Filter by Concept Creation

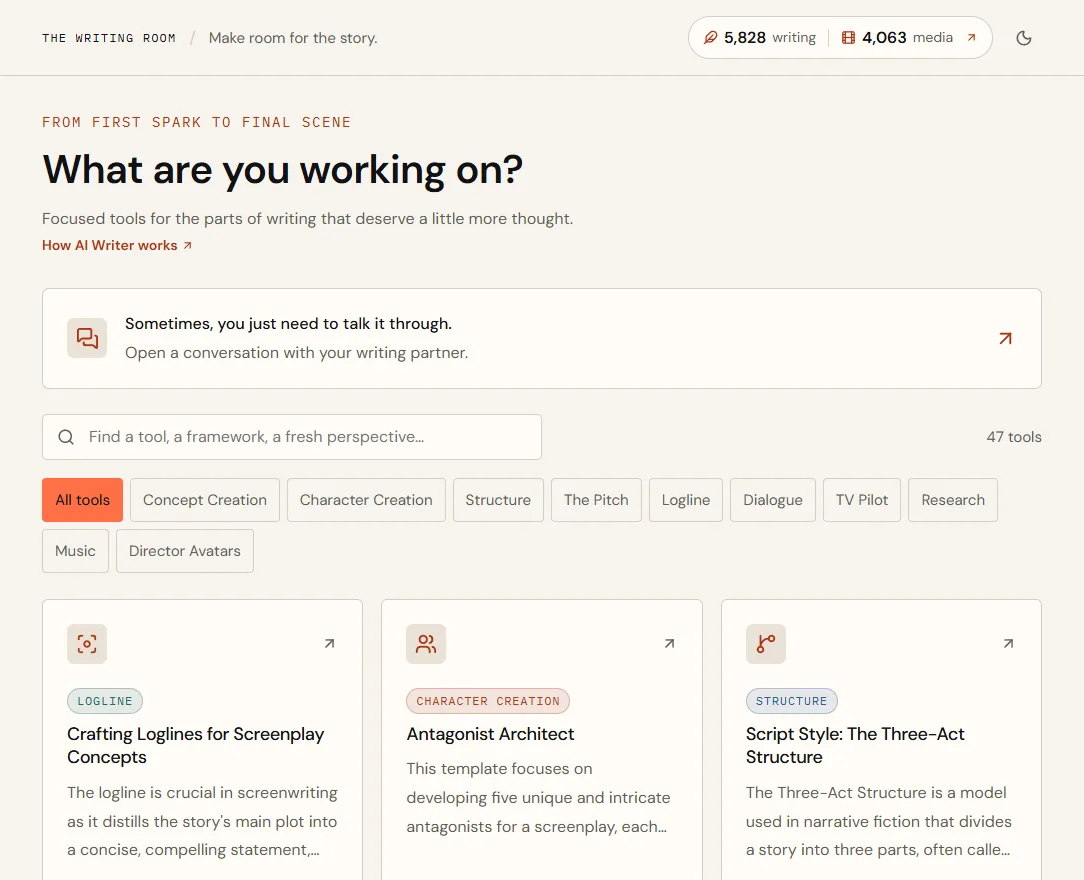(x=205, y=500)
